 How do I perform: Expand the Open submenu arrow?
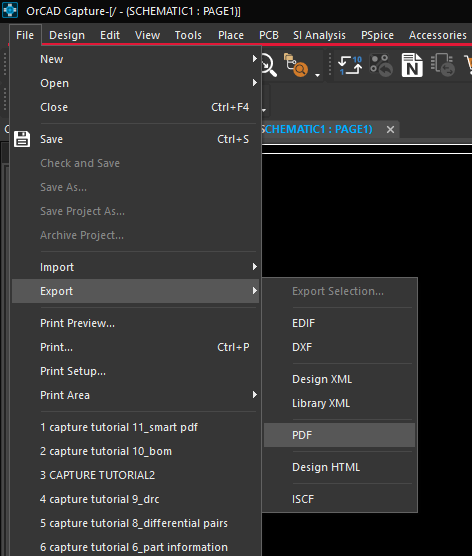click(x=255, y=83)
